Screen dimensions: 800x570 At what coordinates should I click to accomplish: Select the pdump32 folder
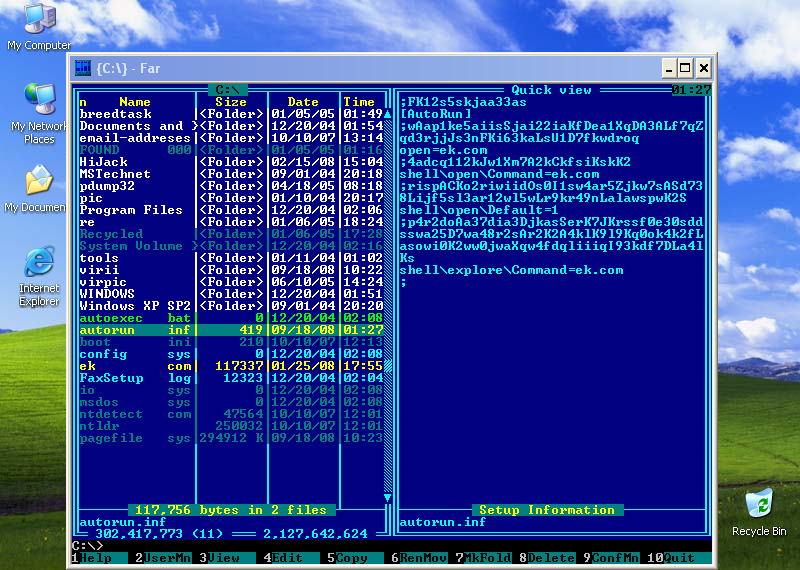[x=231, y=186]
